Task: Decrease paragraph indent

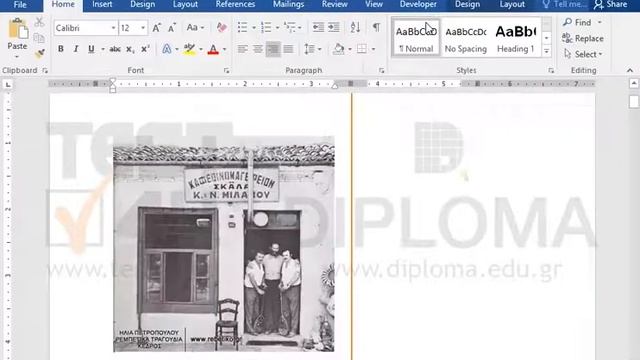Action: point(318,27)
